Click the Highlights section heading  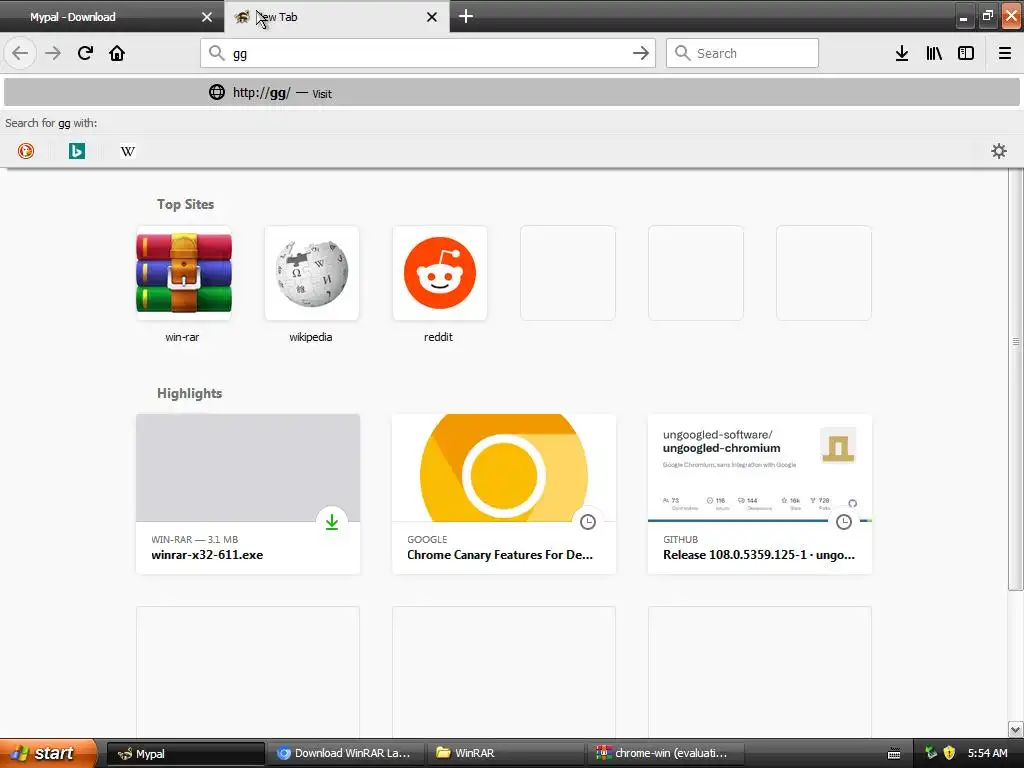tap(189, 393)
